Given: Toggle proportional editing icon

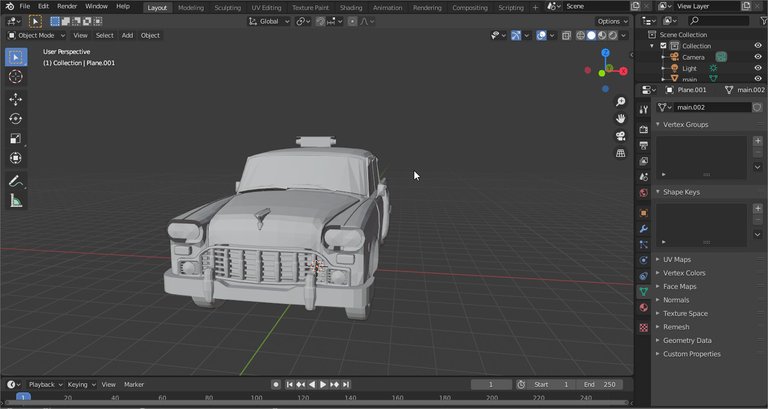Looking at the screenshot, I should coord(352,22).
